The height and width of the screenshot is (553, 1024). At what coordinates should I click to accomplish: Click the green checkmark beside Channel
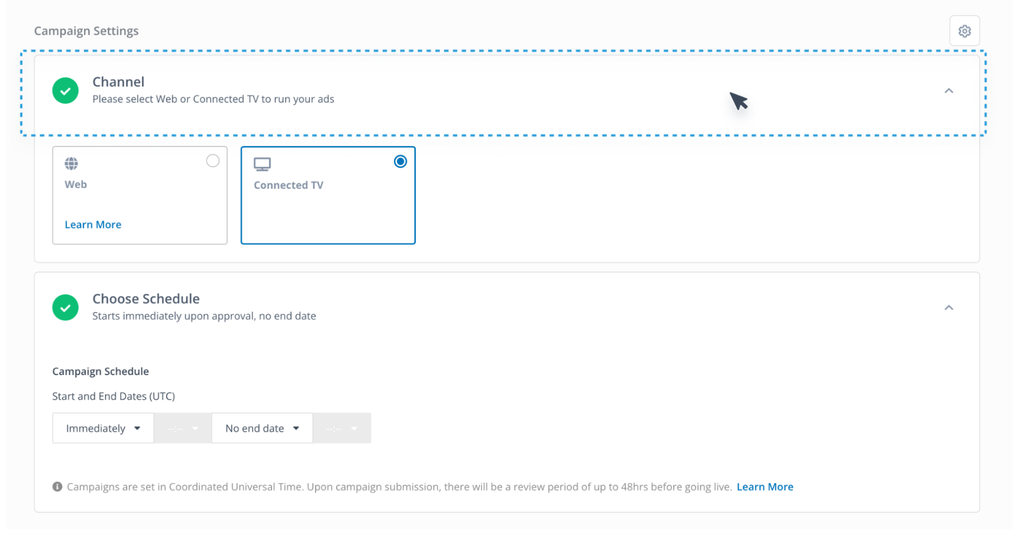[x=66, y=90]
